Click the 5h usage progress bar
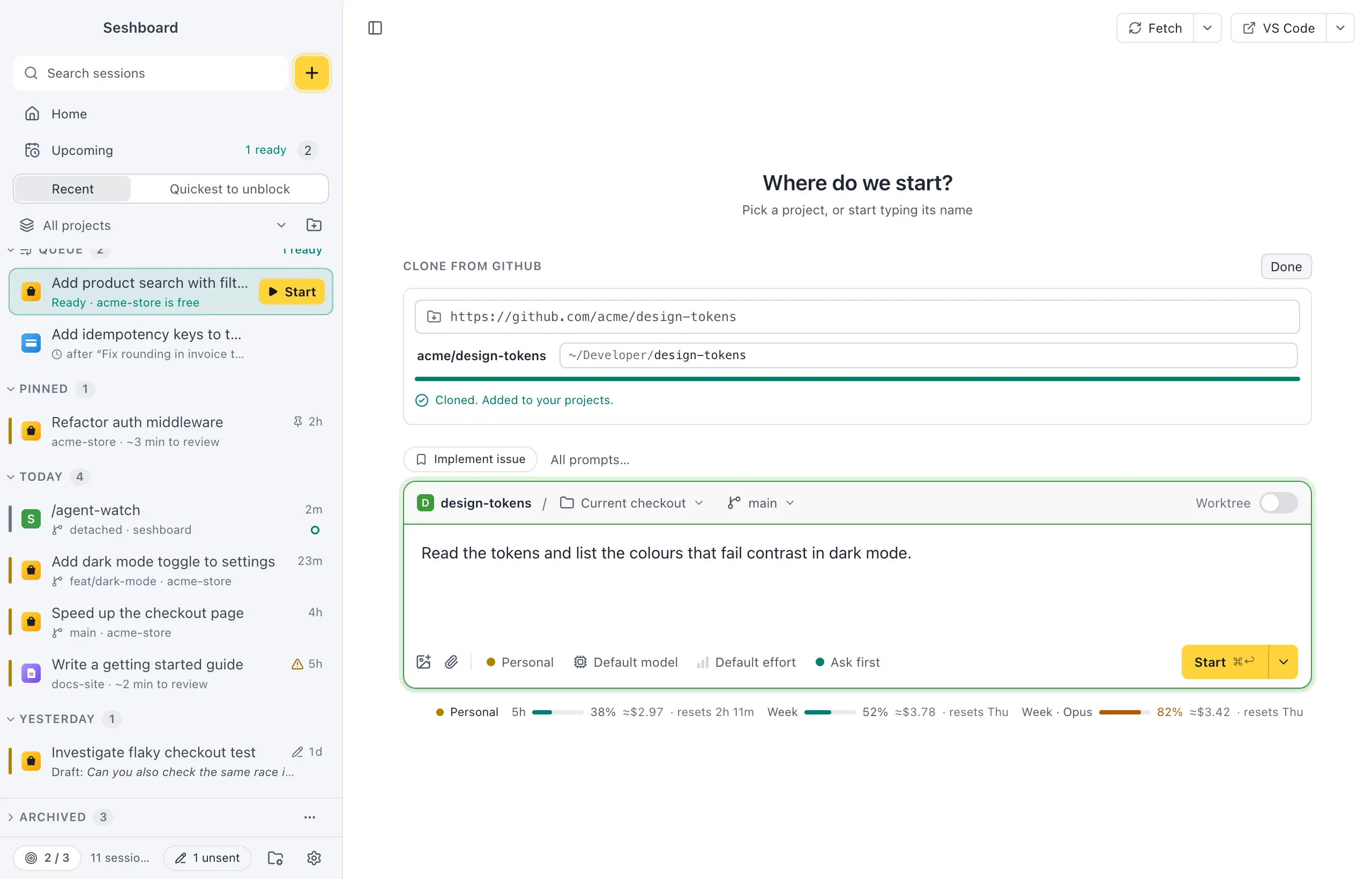Screen dimensions: 1372x879 click(x=557, y=712)
